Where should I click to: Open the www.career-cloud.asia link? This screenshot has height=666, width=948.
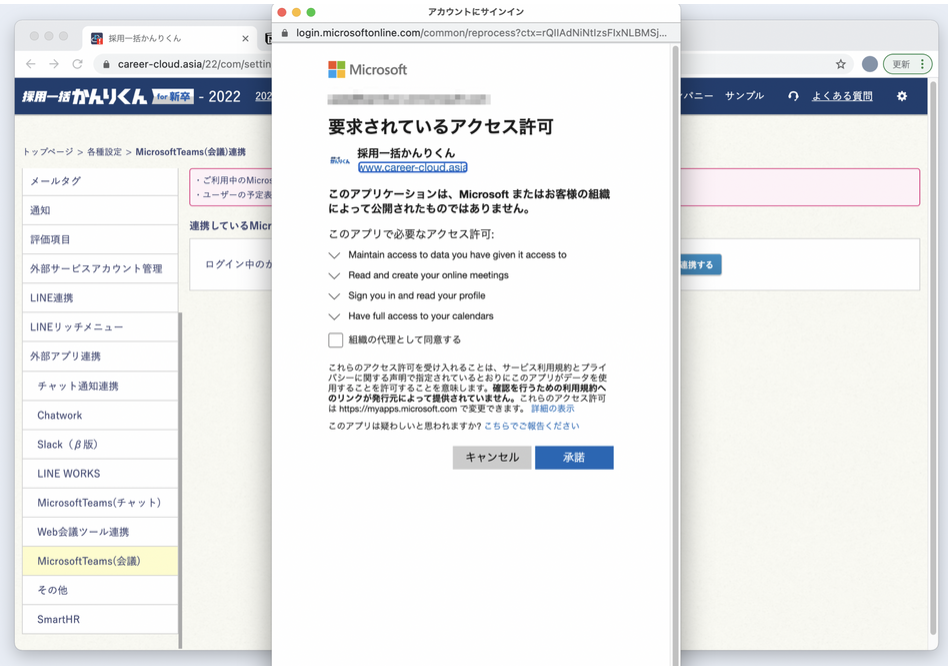coord(412,167)
